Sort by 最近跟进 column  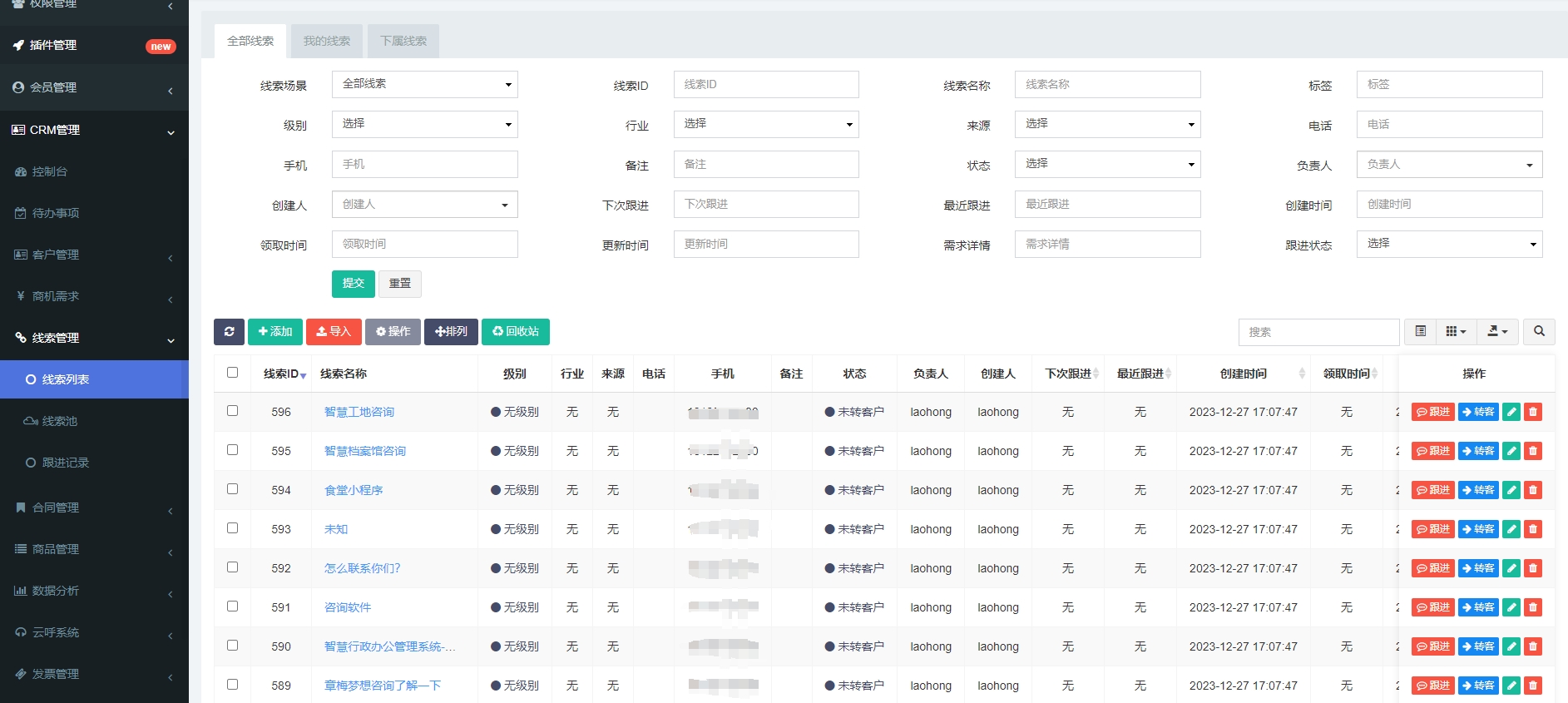(1140, 374)
